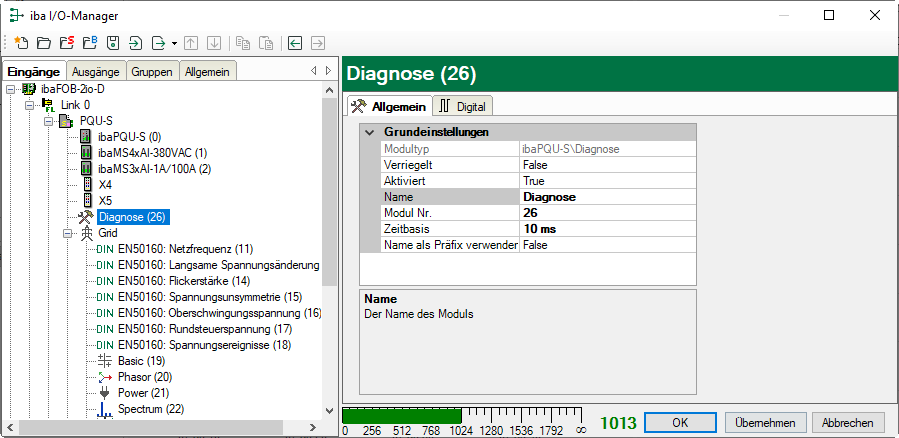899x438 pixels.
Task: Open the export button dropdown arrow
Action: tap(174, 43)
